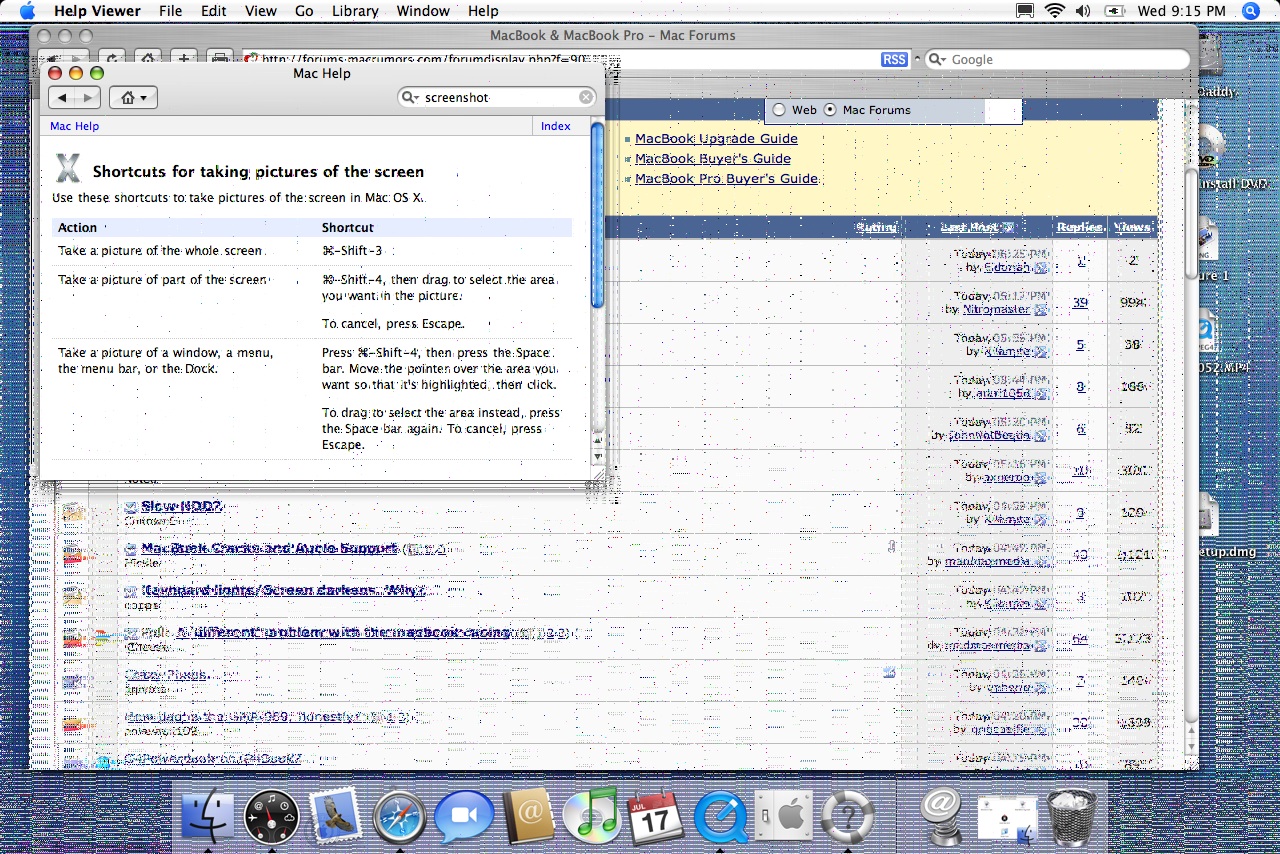
Task: Select the Mac Forums radio button
Action: [830, 110]
